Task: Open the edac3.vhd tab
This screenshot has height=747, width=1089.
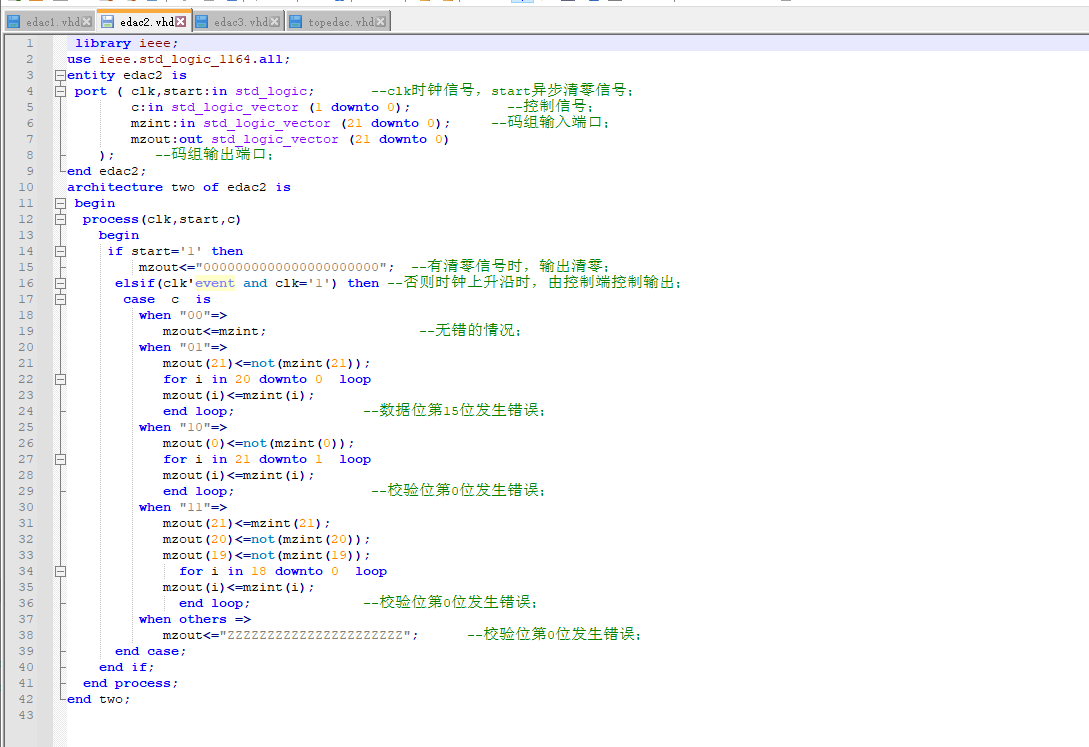Action: (238, 22)
